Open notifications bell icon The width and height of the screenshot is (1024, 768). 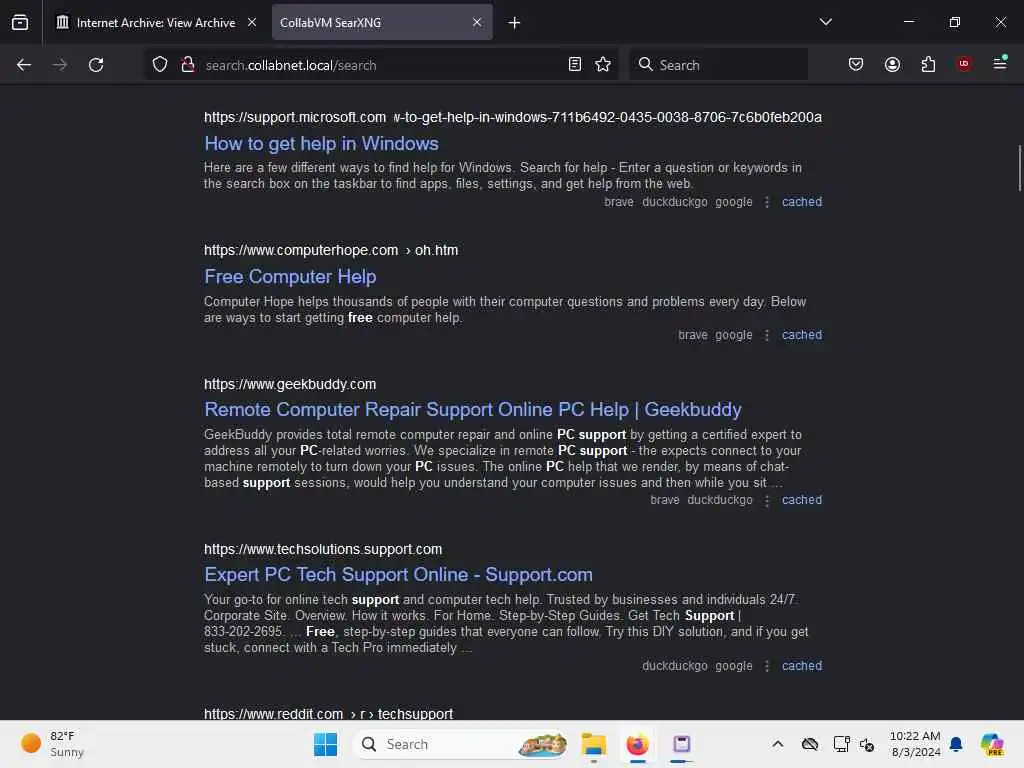pyautogui.click(x=956, y=744)
